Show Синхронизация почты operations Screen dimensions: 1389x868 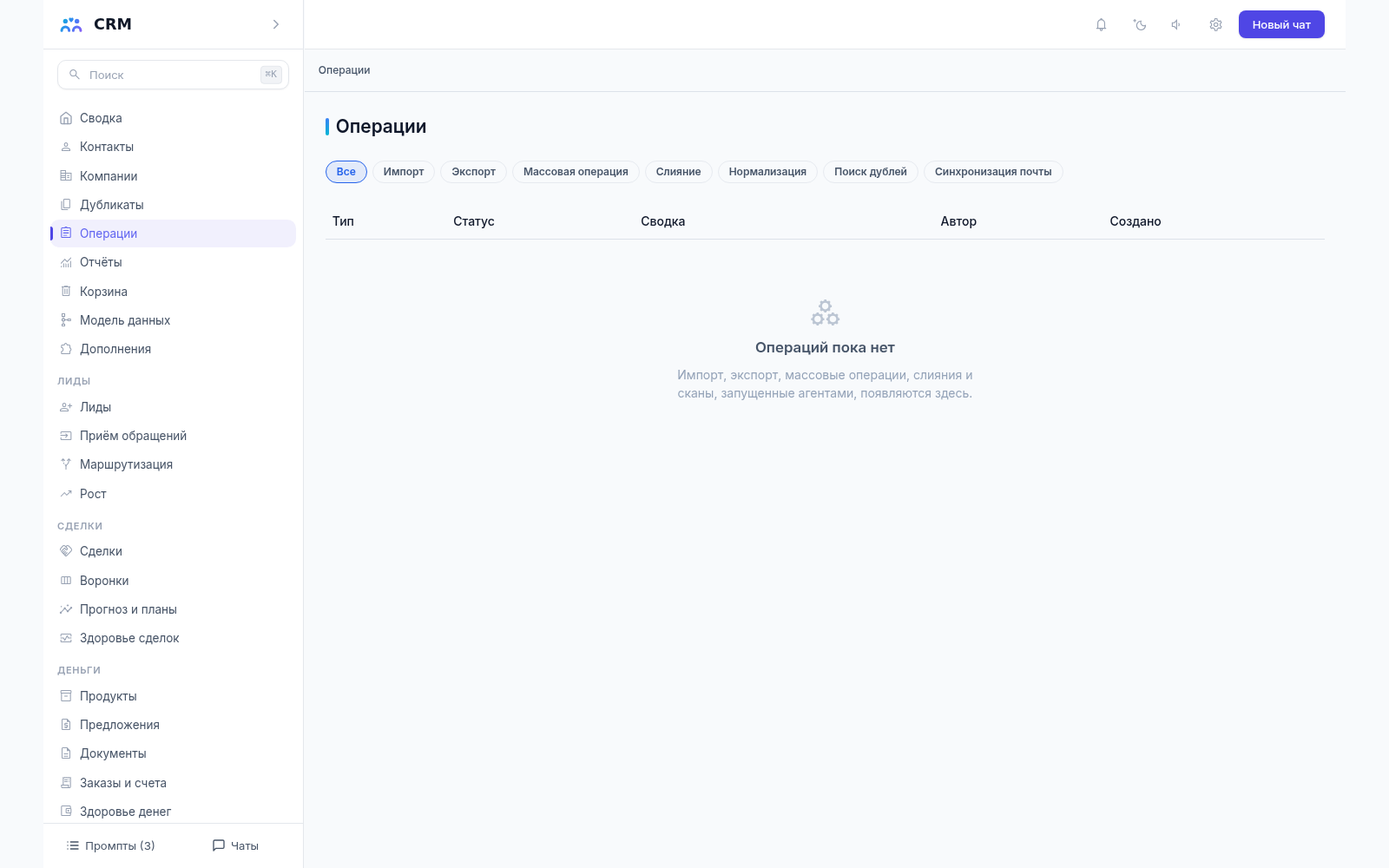993,172
